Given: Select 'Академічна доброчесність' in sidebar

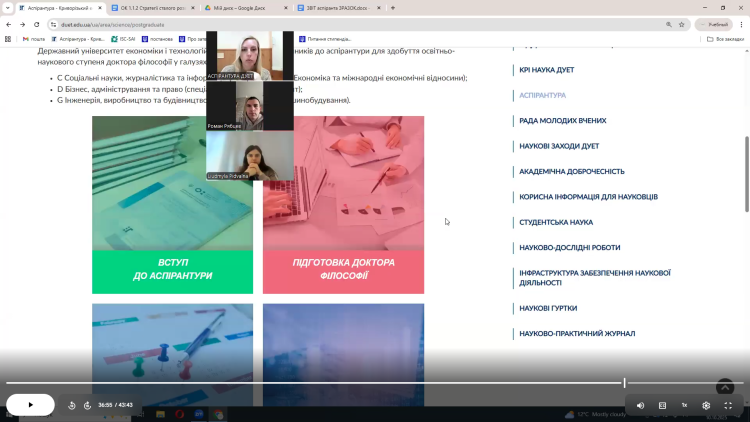Looking at the screenshot, I should [x=571, y=171].
